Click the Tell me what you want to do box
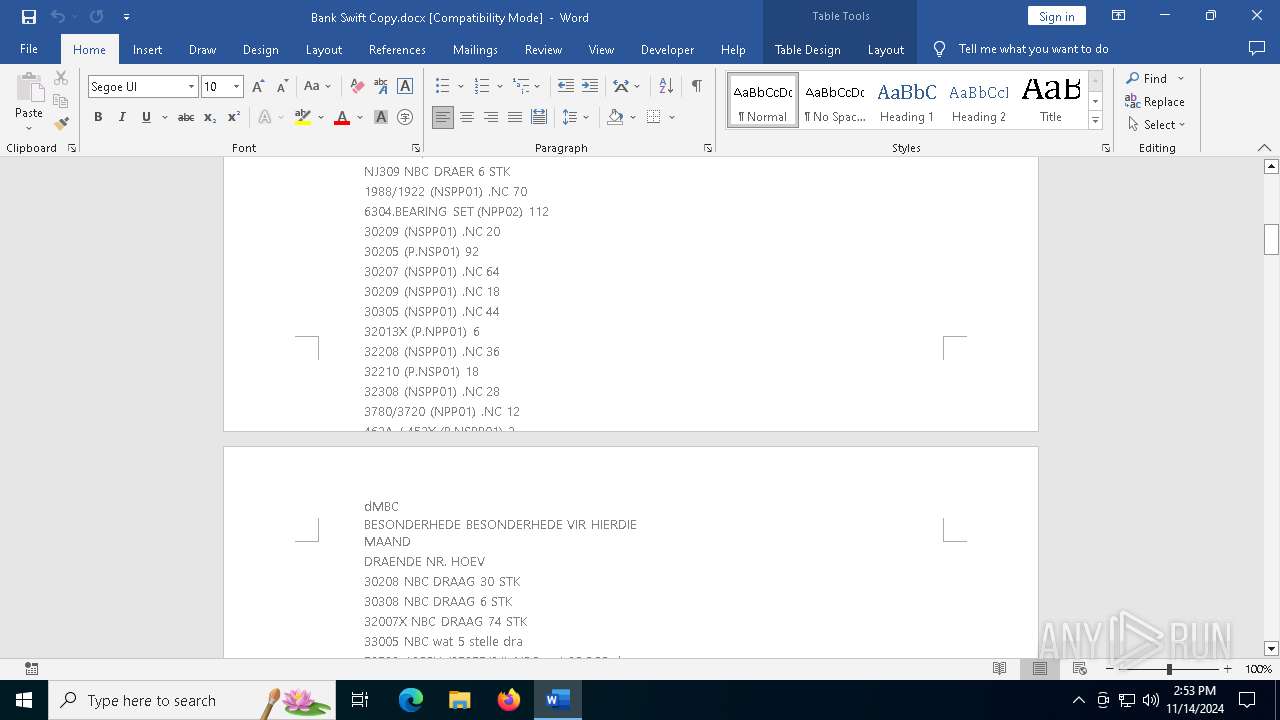This screenshot has width=1280, height=720. coord(1033,49)
